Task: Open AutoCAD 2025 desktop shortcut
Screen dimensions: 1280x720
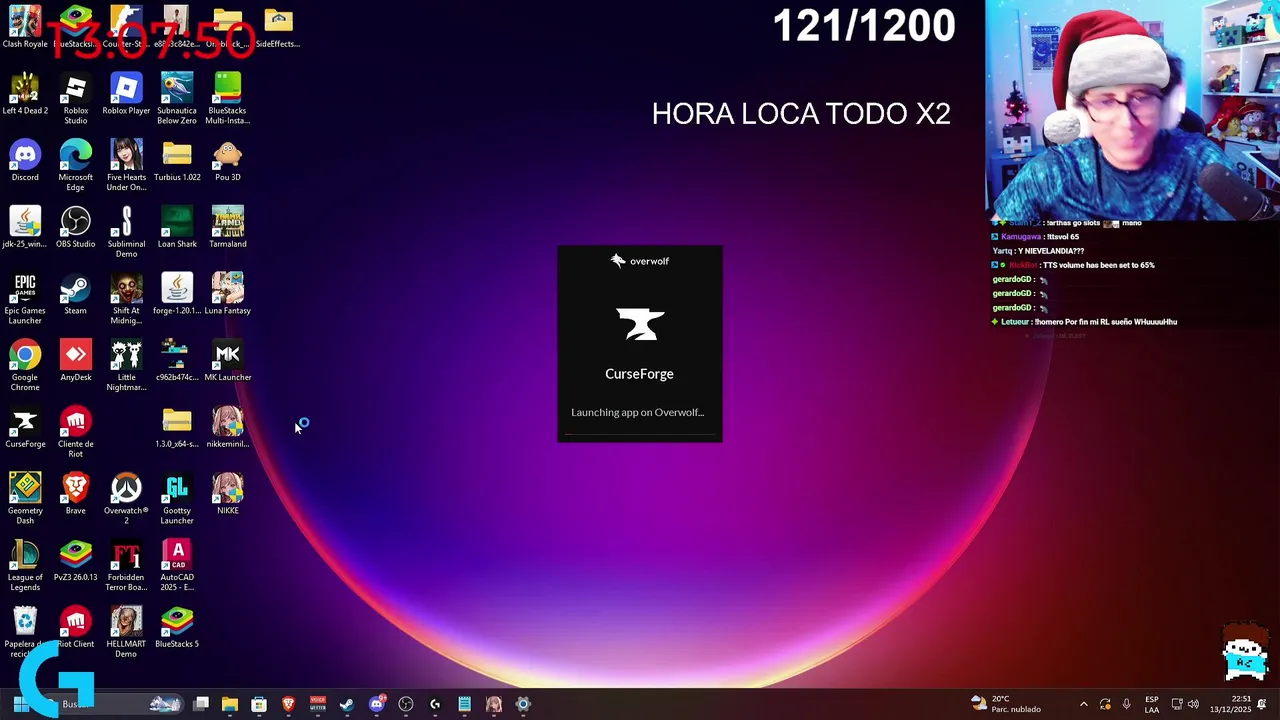Action: point(177,565)
